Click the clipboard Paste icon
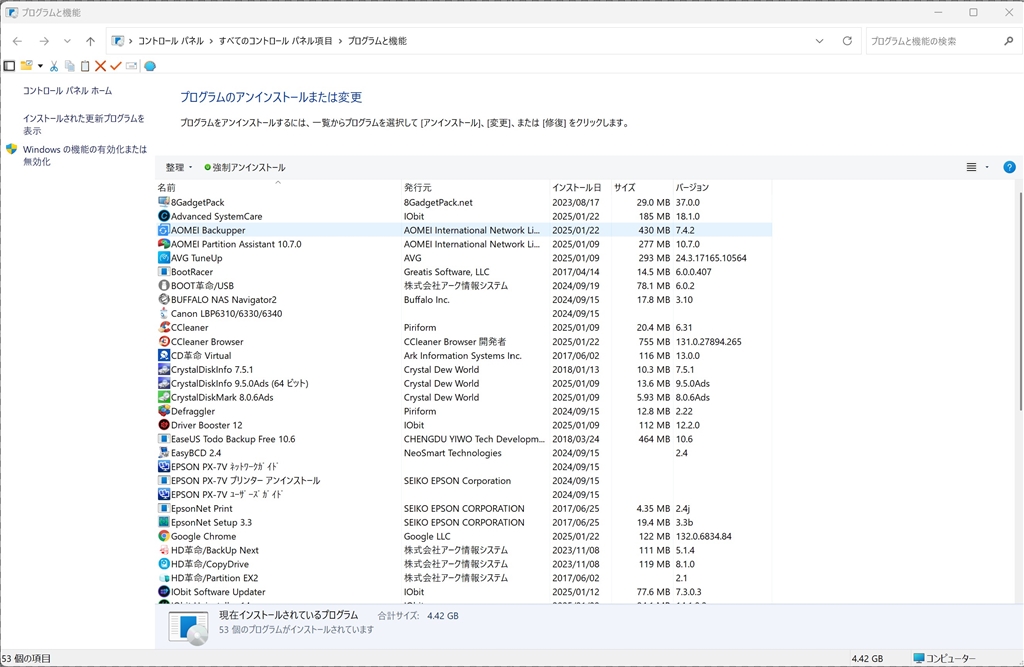The image size is (1024, 667). [85, 66]
